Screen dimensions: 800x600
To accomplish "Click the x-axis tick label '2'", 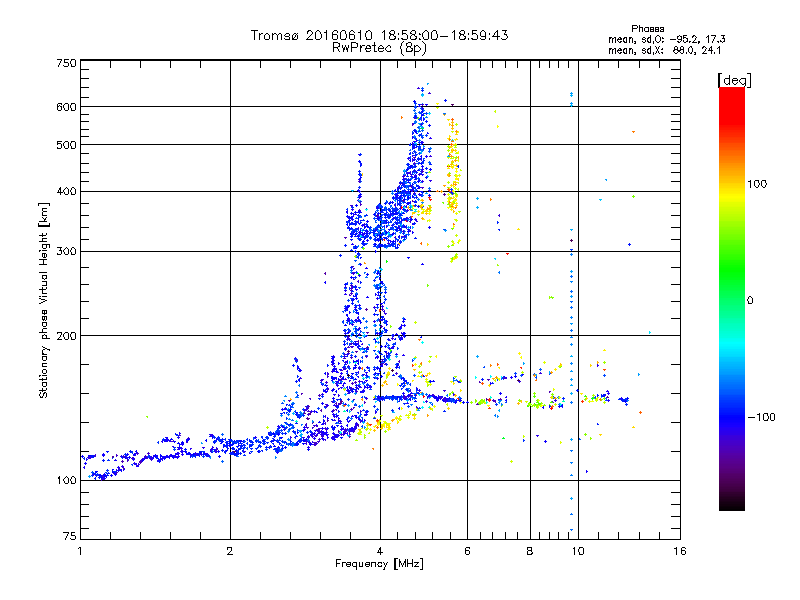I will tap(230, 551).
